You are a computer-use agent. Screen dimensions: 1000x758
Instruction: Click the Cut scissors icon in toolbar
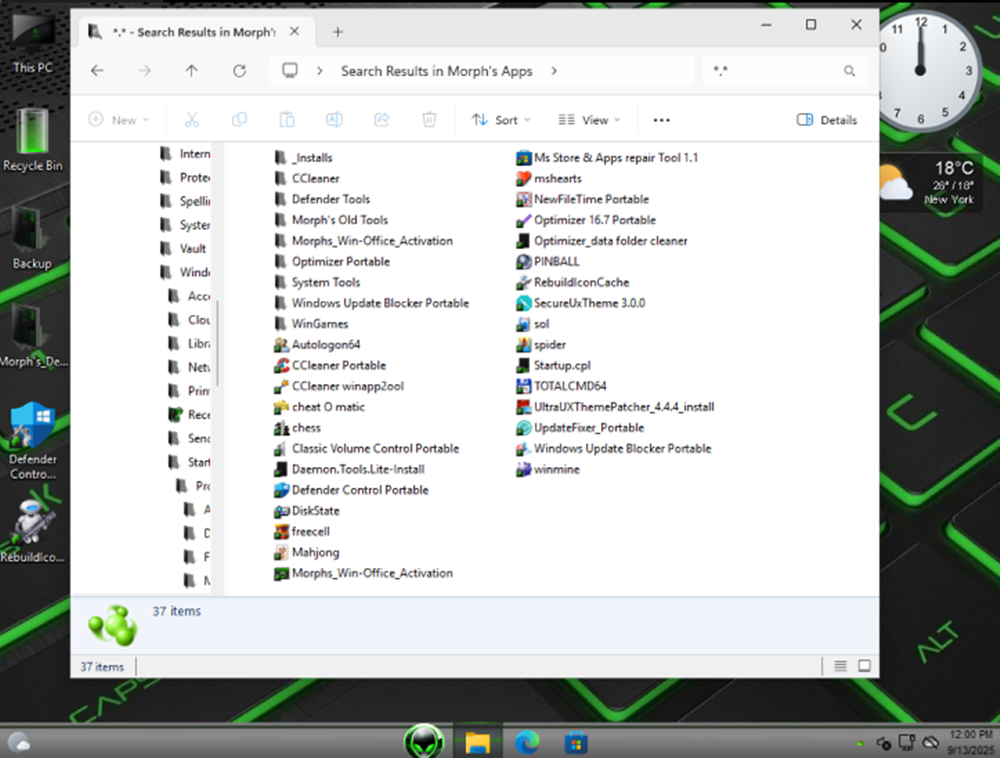coord(192,120)
